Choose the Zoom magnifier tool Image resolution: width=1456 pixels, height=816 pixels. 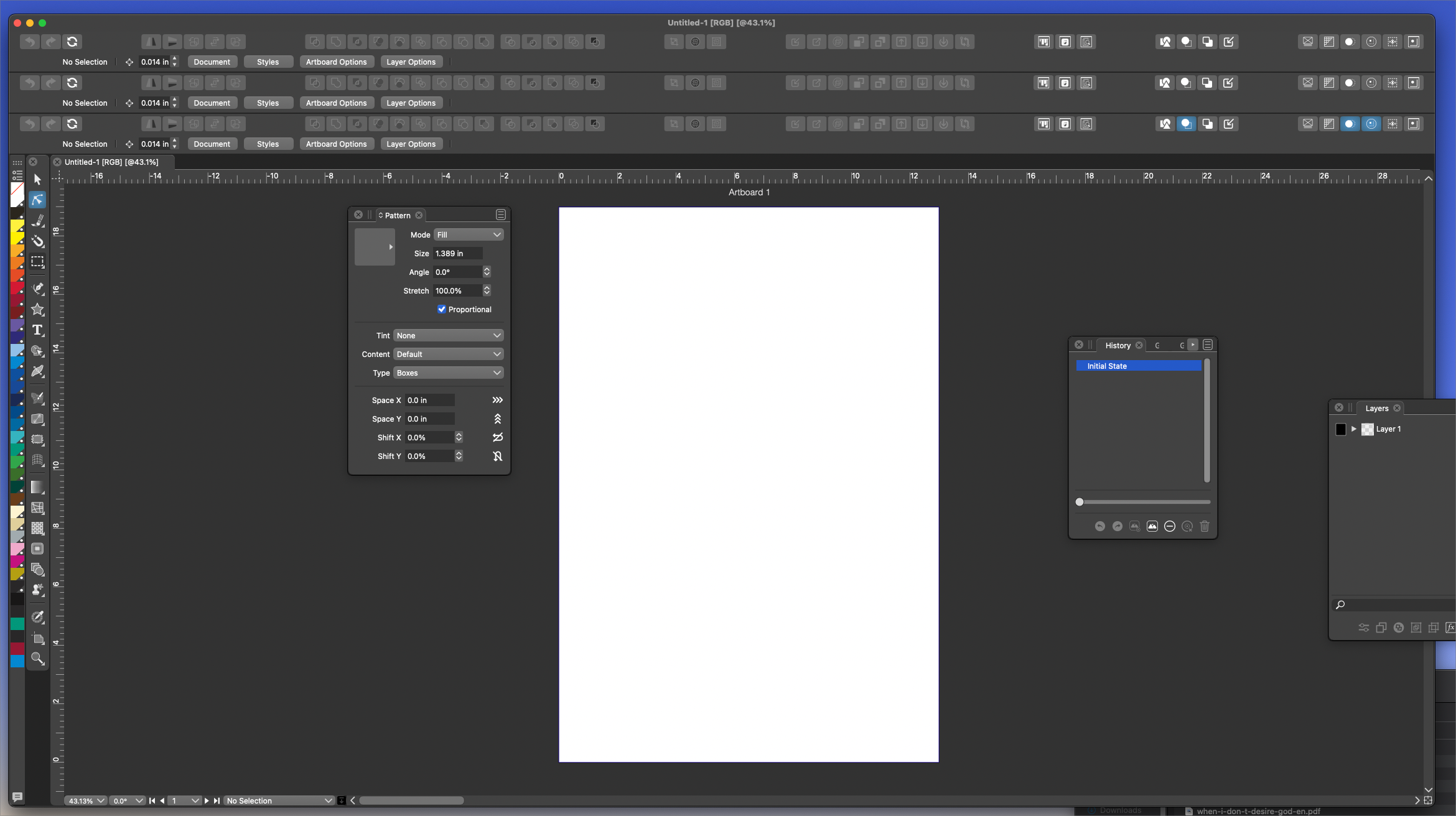point(37,659)
